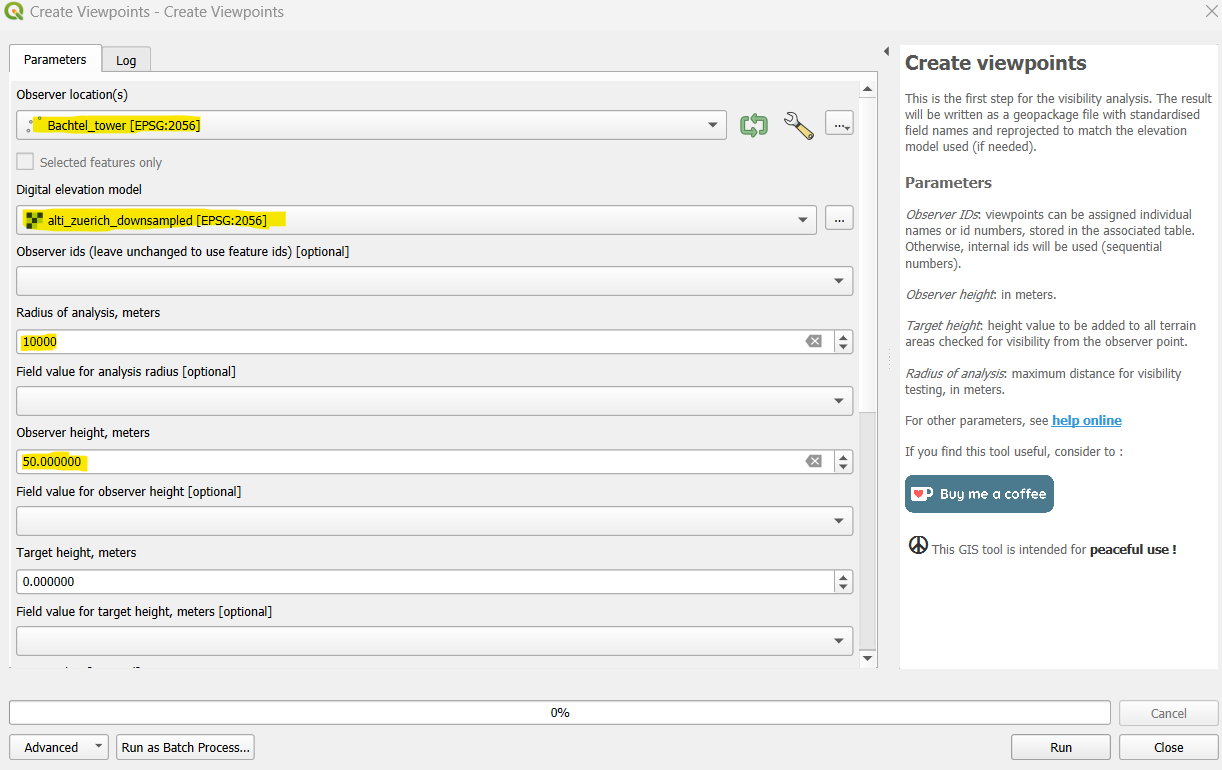Browse for elevation model via ellipsis button
1222x770 pixels.
pos(839,218)
